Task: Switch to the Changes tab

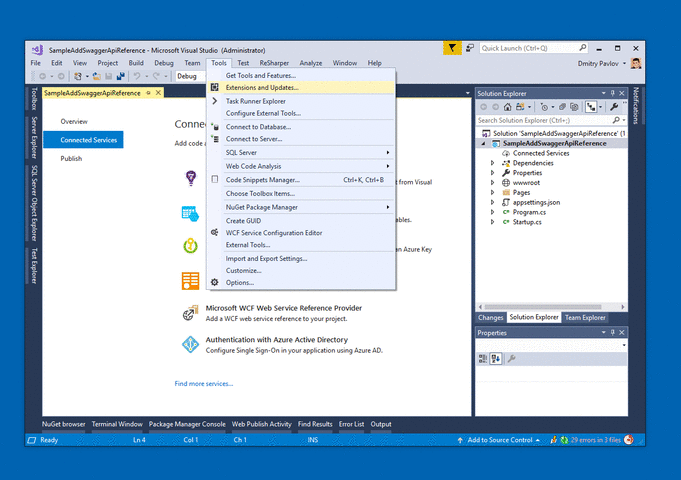Action: coord(490,318)
